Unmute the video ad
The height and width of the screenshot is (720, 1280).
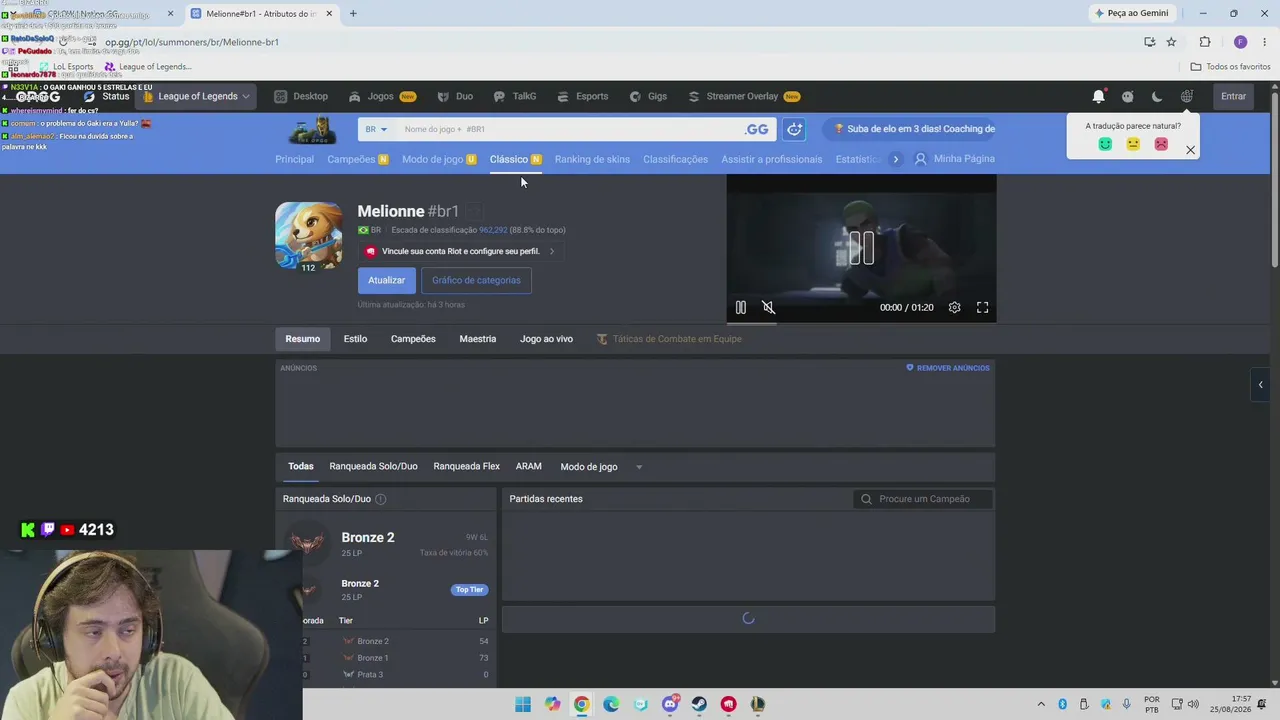click(768, 308)
